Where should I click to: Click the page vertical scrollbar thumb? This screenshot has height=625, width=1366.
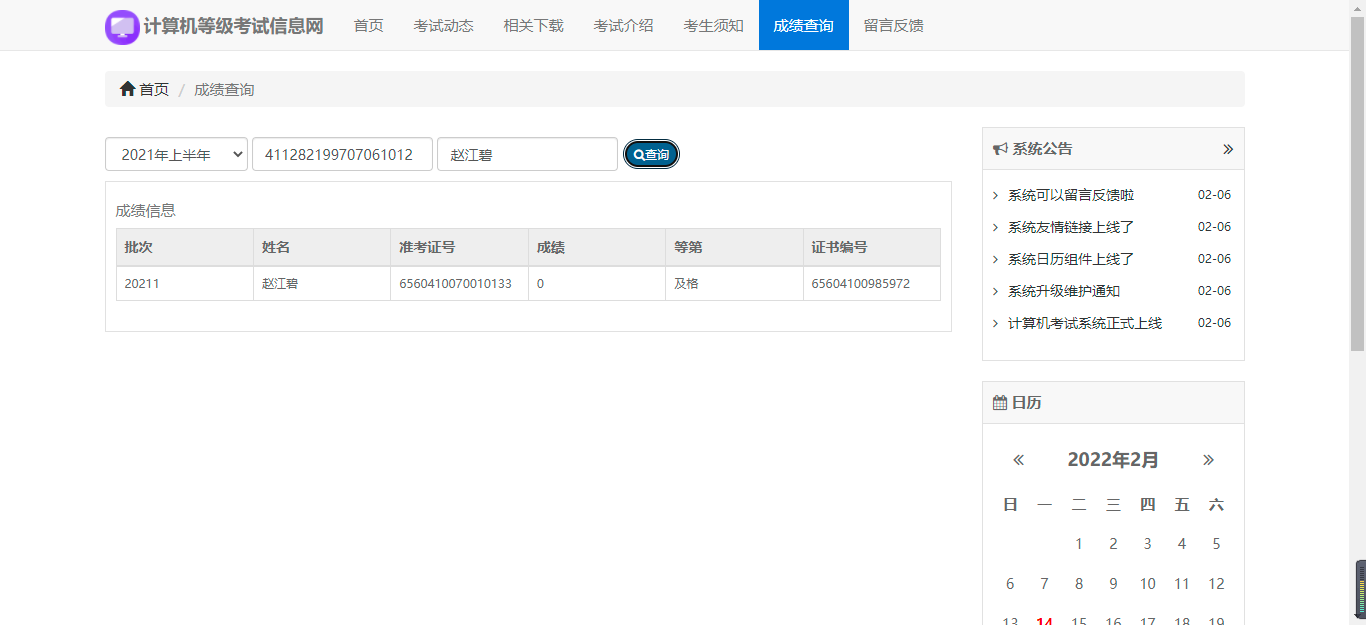pyautogui.click(x=1357, y=180)
